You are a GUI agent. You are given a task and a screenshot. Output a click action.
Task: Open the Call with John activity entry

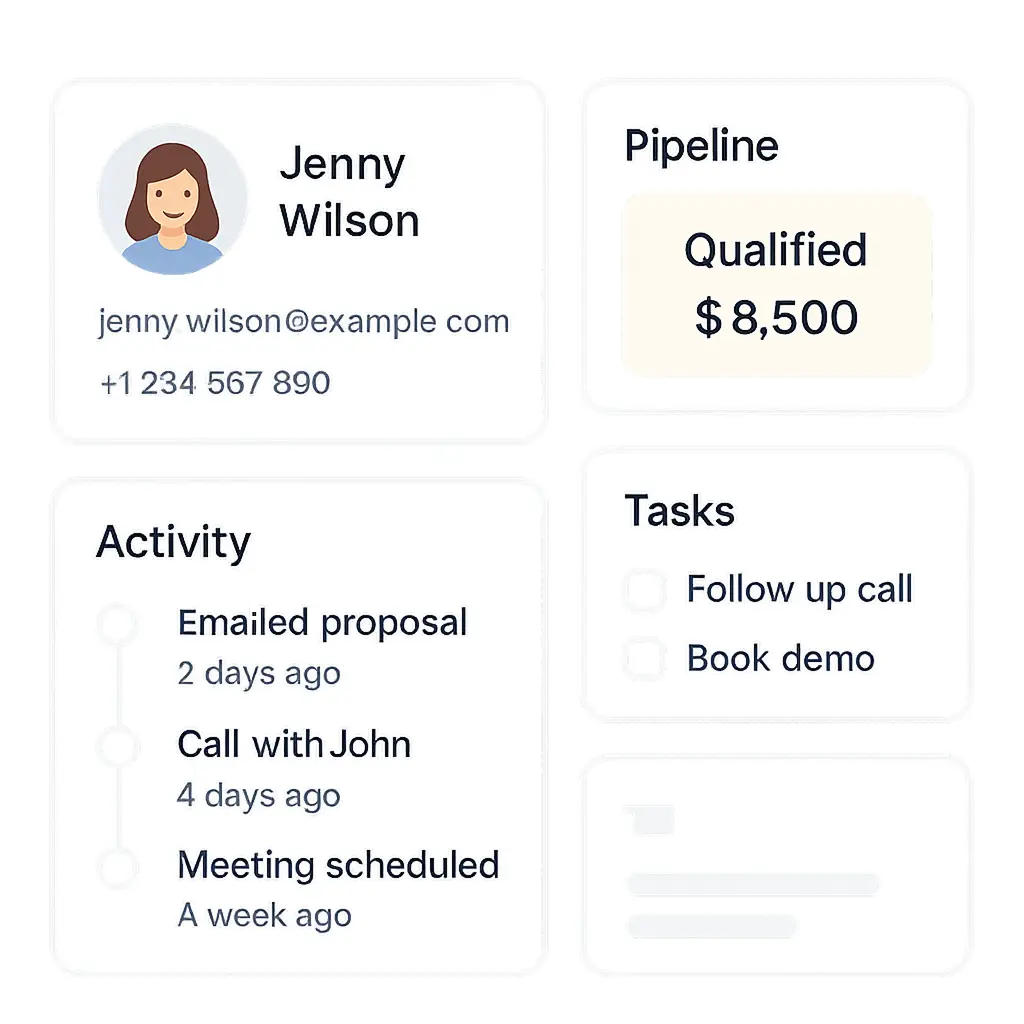(295, 769)
